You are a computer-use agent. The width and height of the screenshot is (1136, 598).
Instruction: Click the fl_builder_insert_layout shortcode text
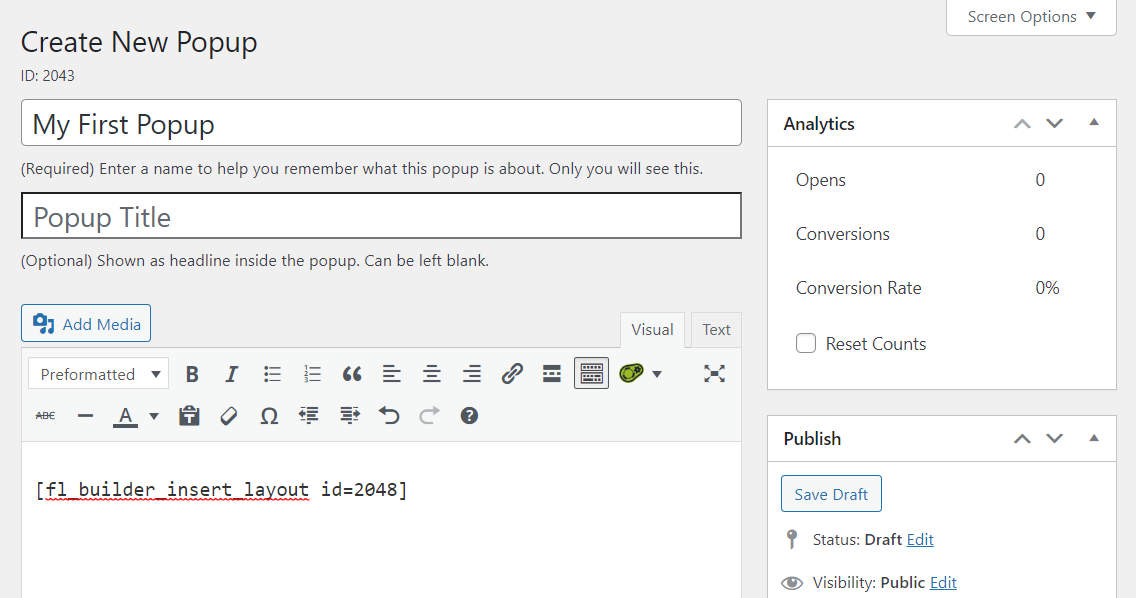point(221,490)
